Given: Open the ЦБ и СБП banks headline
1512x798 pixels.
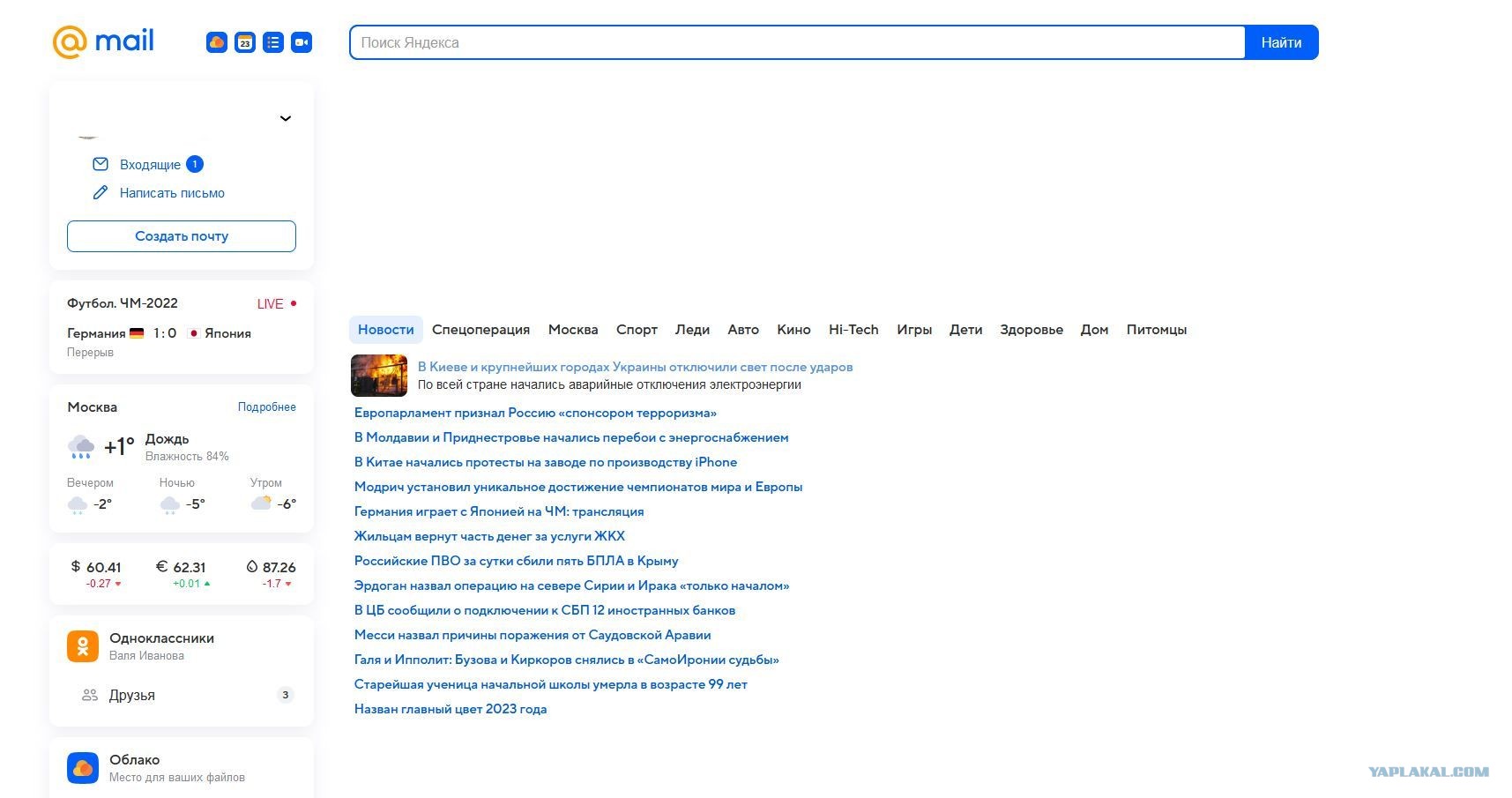Looking at the screenshot, I should [545, 610].
